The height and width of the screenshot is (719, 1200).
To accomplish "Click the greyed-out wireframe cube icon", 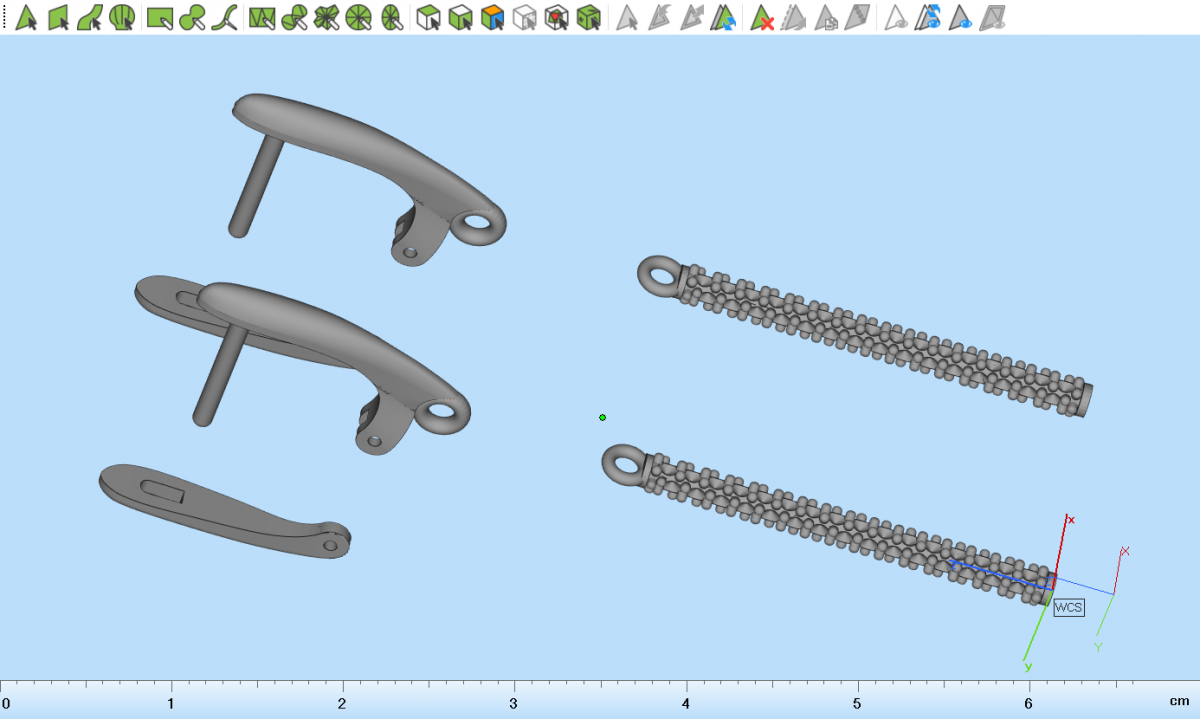I will (525, 17).
